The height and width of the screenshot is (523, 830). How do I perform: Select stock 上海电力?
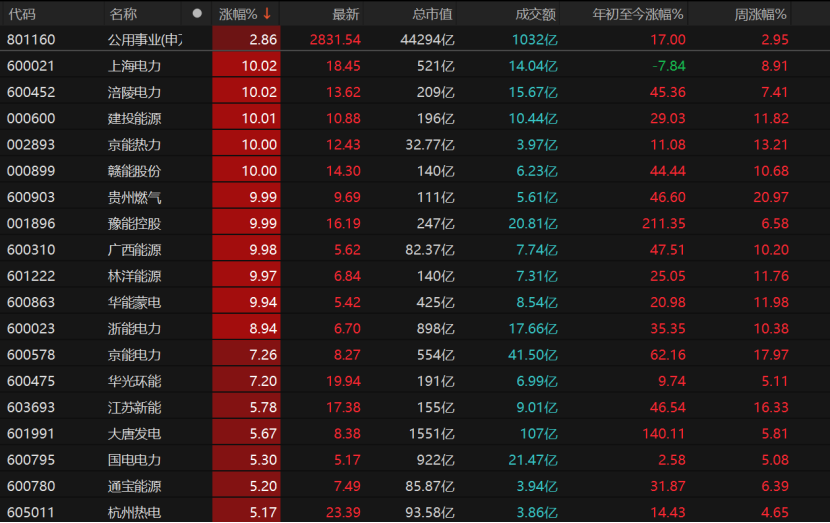(x=134, y=66)
